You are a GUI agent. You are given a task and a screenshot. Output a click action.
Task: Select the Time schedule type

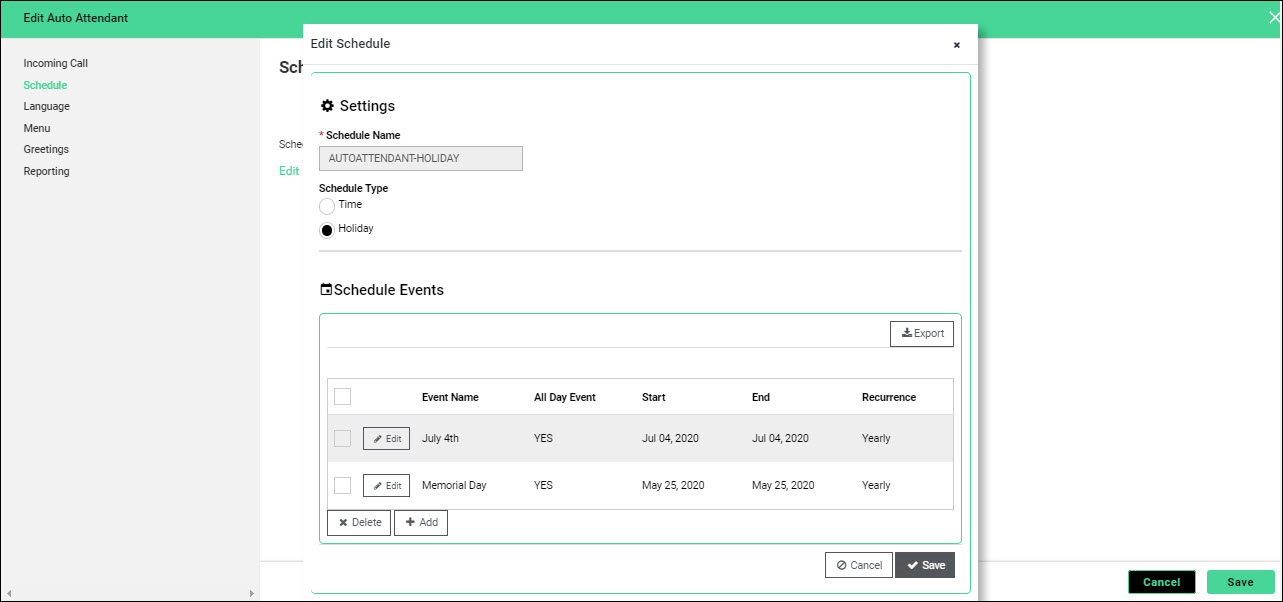327,206
